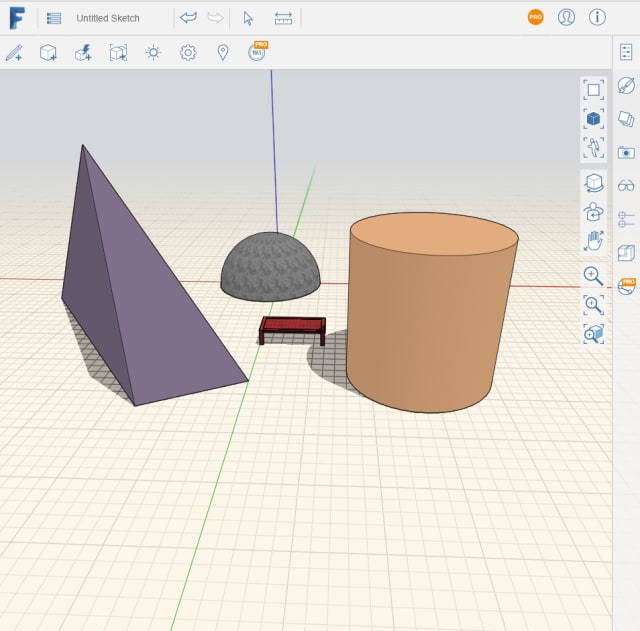Activate the walking person fly-through tool

593,147
